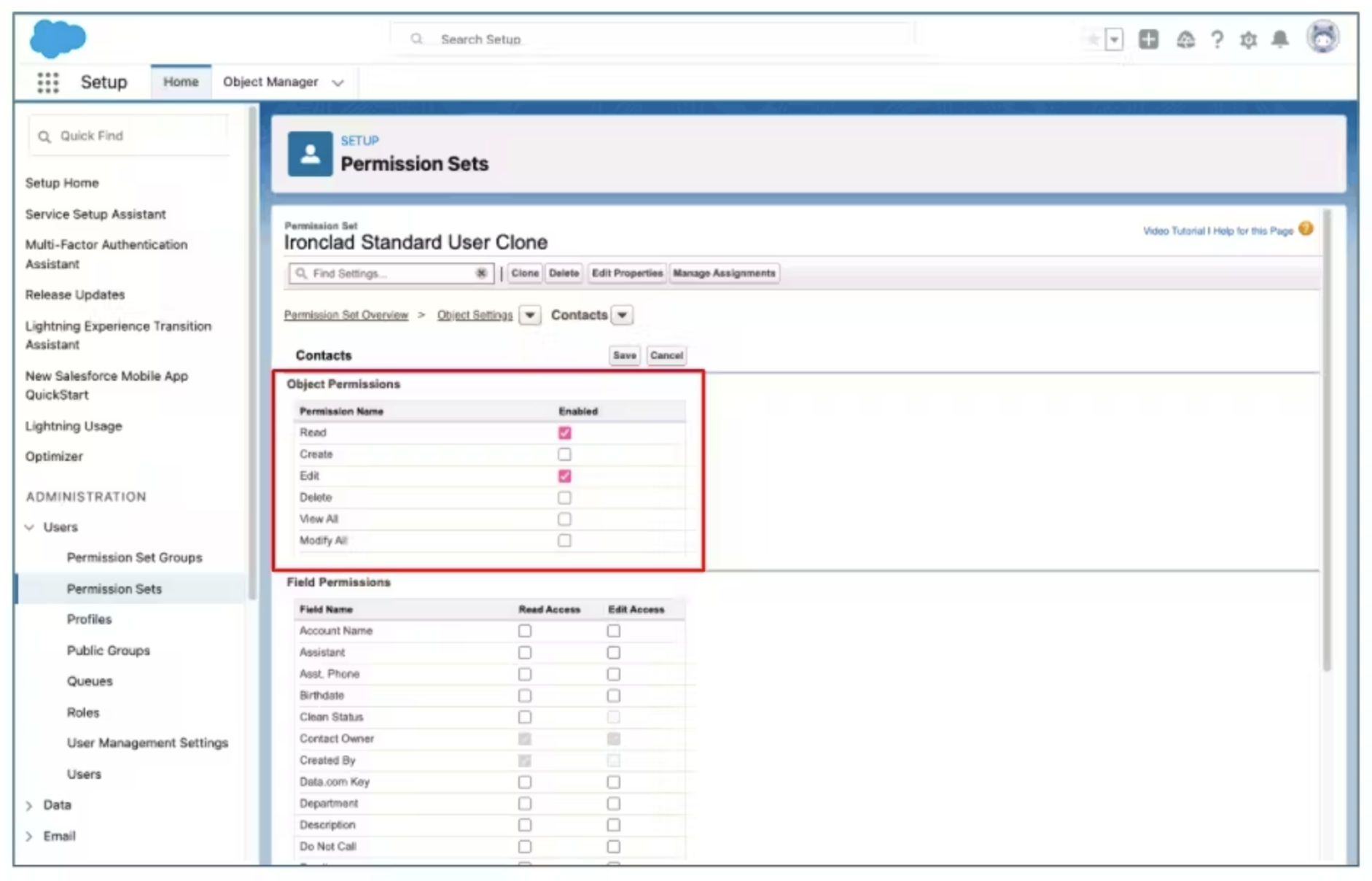The image size is (1372, 881).
Task: Click the Permission Sets header person icon
Action: [x=310, y=154]
